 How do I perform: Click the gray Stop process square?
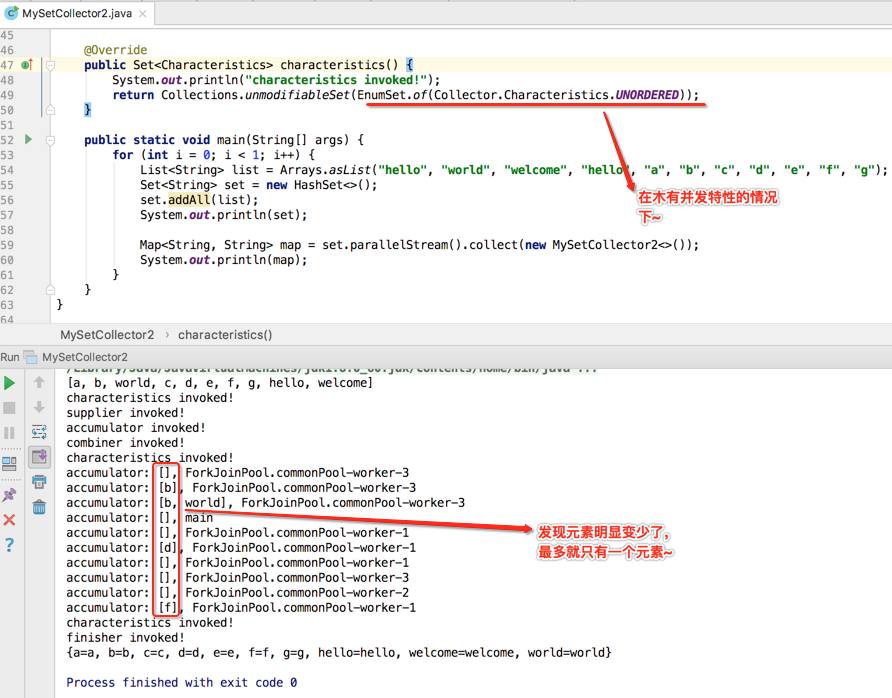pos(10,408)
